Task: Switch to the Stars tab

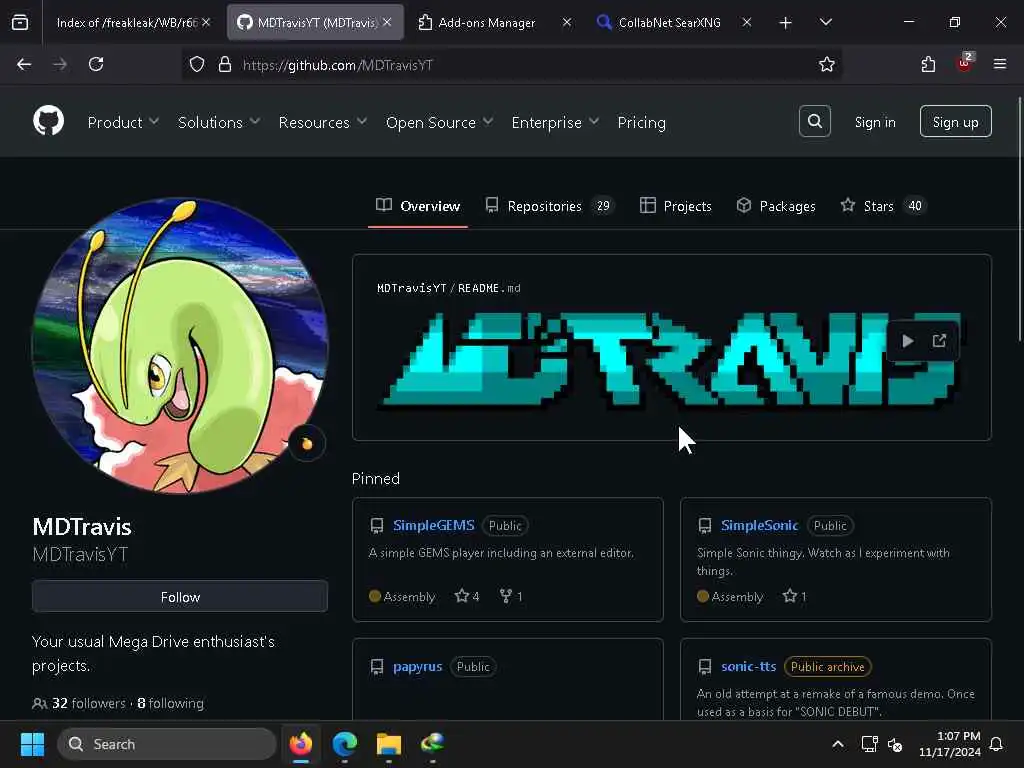Action: point(882,206)
